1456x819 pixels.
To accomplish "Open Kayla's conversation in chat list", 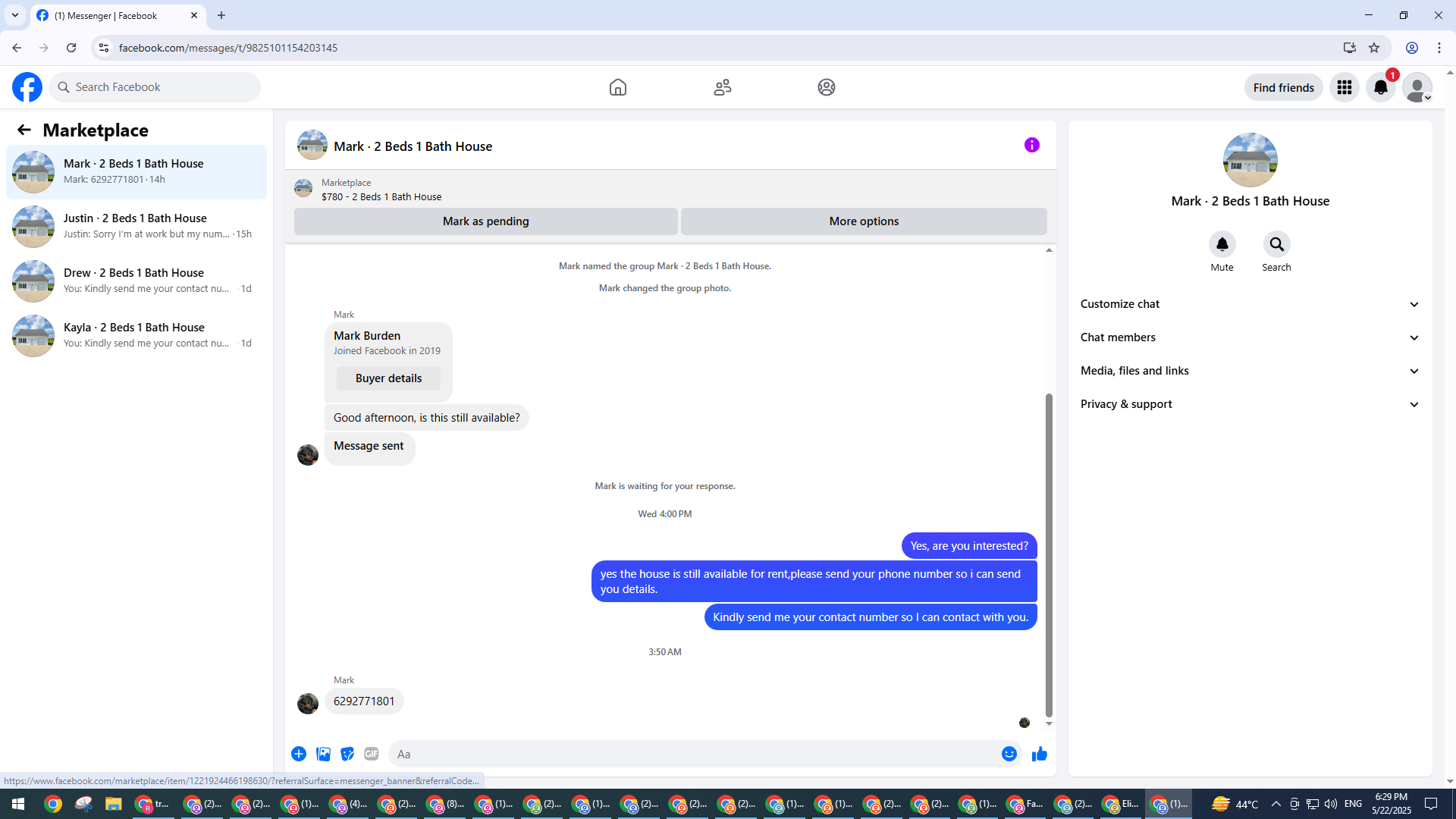I will (x=136, y=336).
